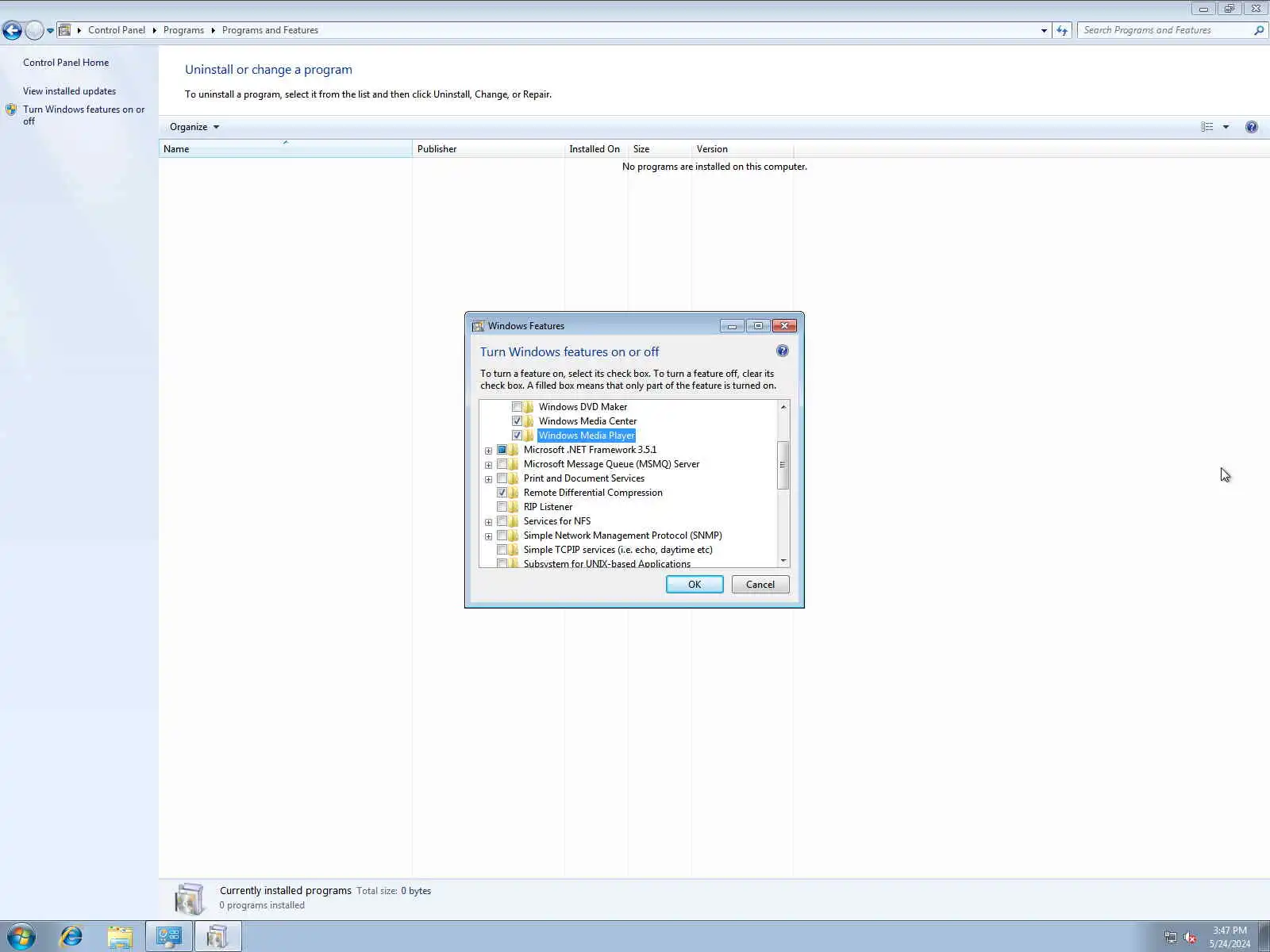Screen dimensions: 1270x952
Task: Sort by the Publisher column header
Action: [488, 149]
